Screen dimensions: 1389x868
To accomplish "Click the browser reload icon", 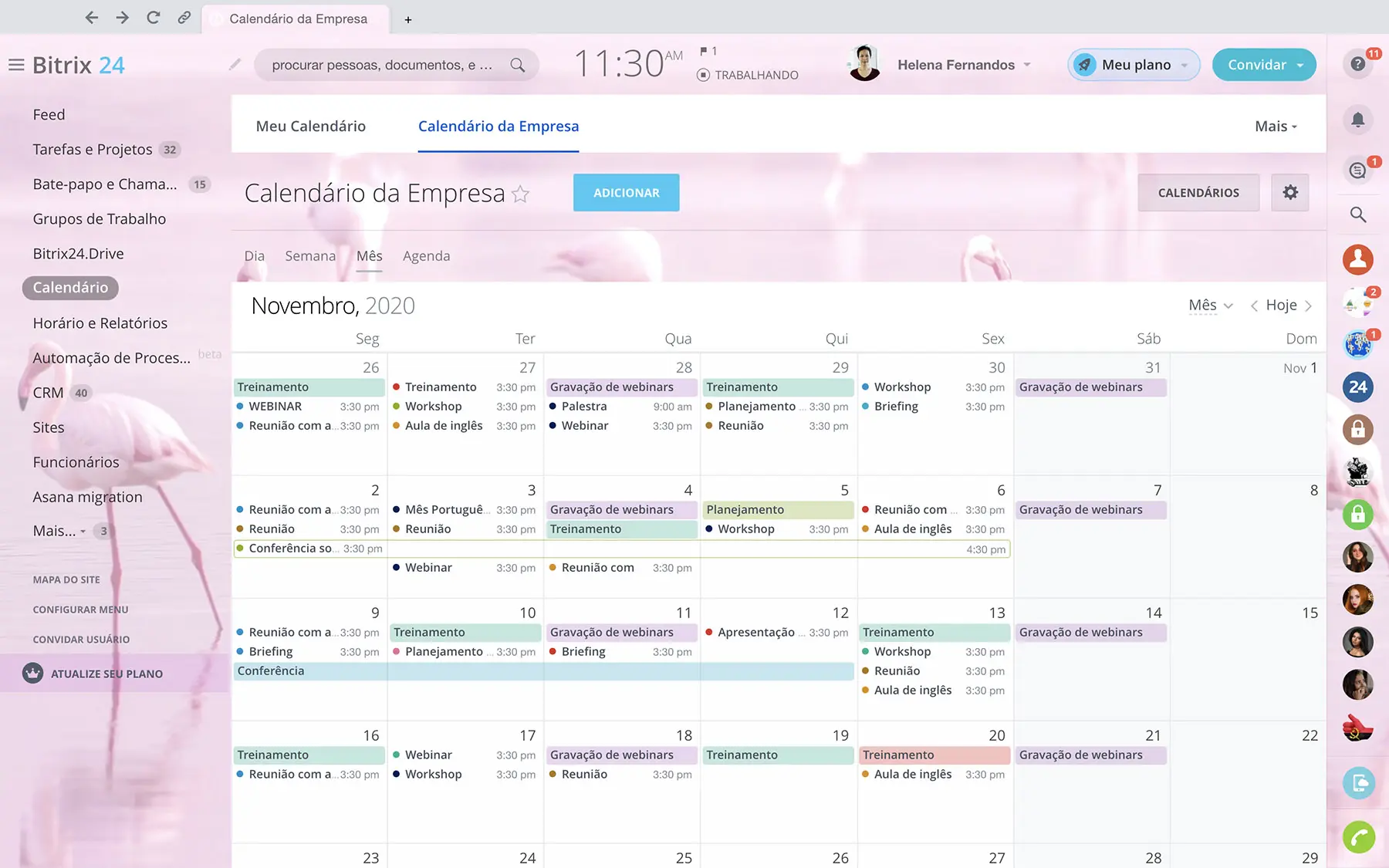I will 153,18.
